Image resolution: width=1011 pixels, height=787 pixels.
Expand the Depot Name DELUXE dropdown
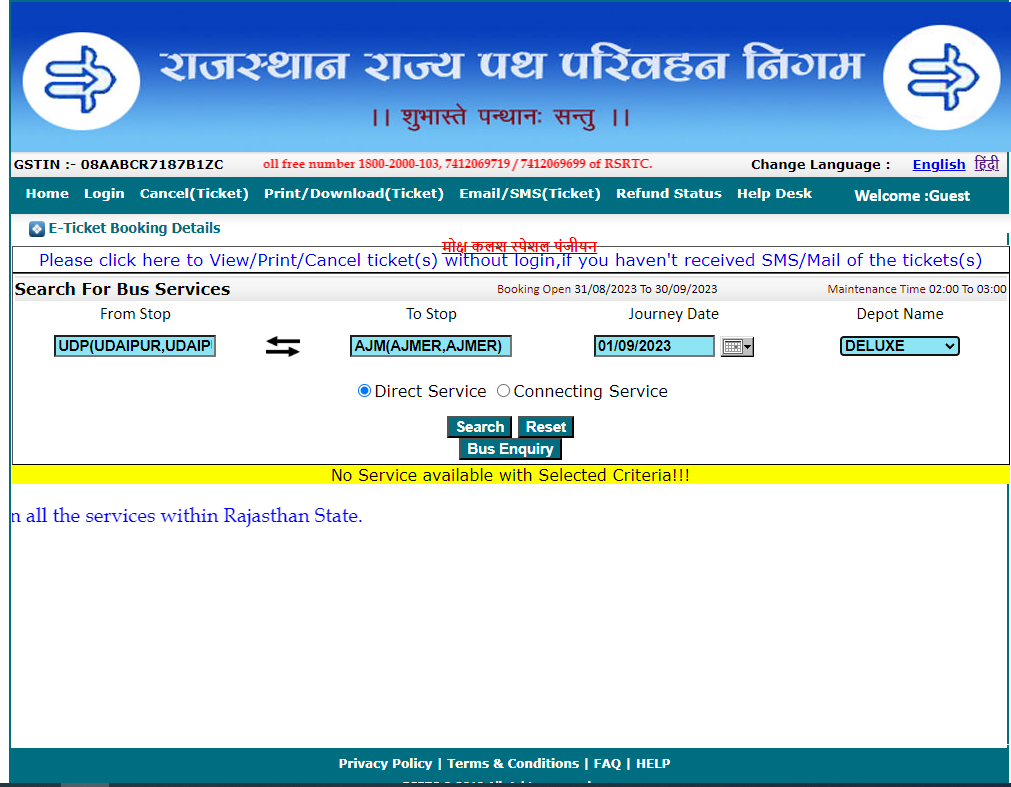click(x=899, y=346)
